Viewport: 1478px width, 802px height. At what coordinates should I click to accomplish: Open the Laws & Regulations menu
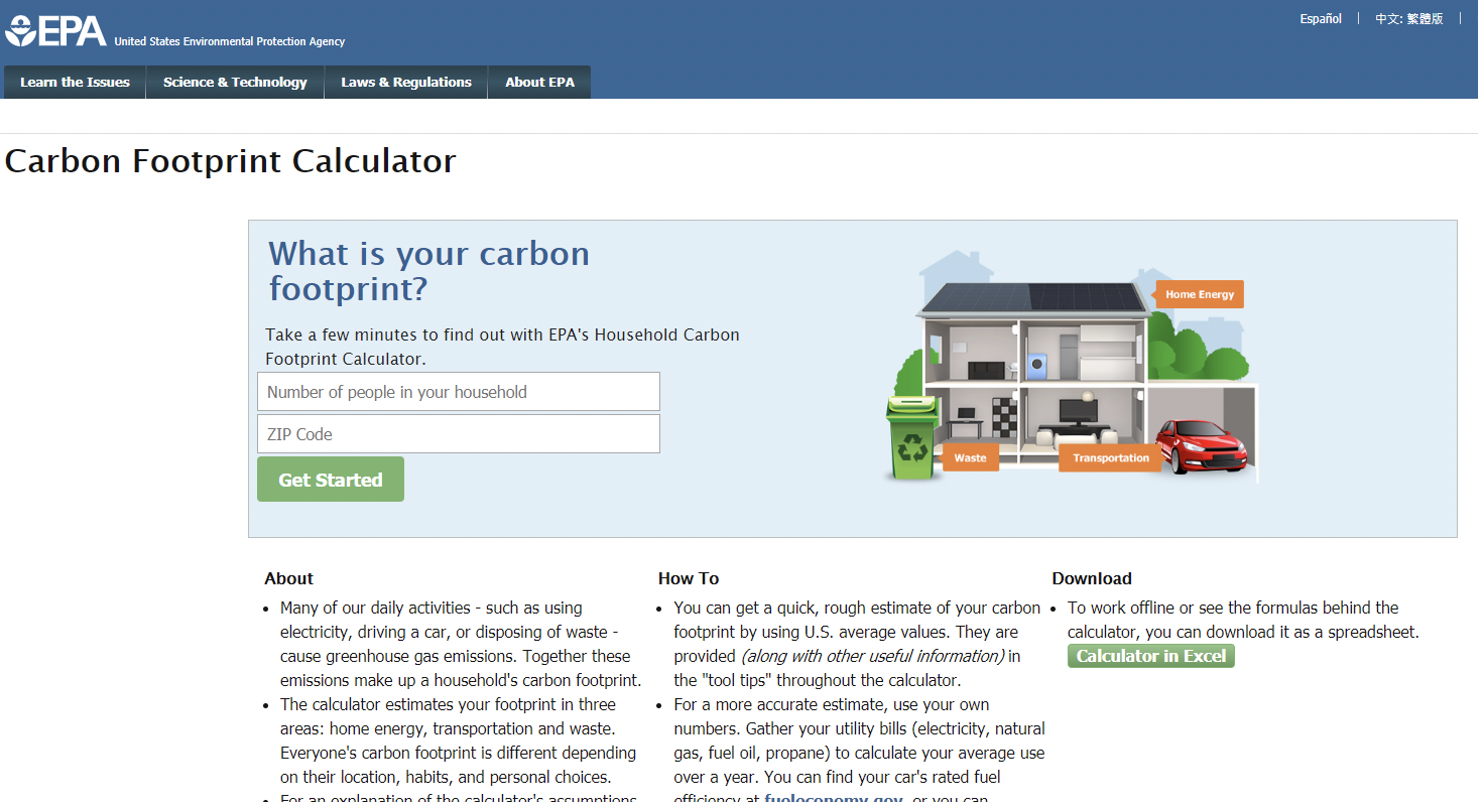tap(406, 82)
